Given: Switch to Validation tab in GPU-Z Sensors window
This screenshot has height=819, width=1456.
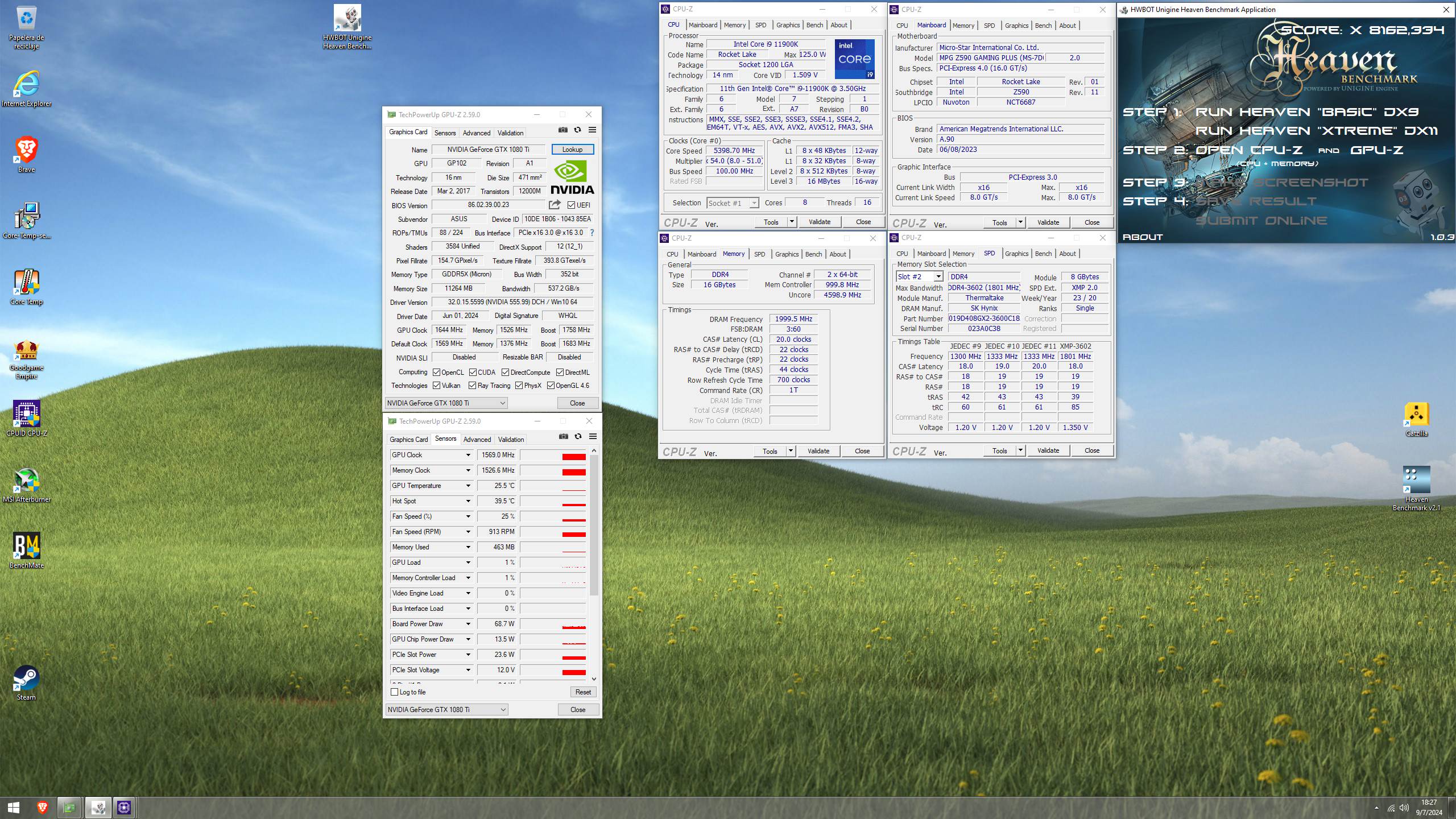Looking at the screenshot, I should point(511,440).
